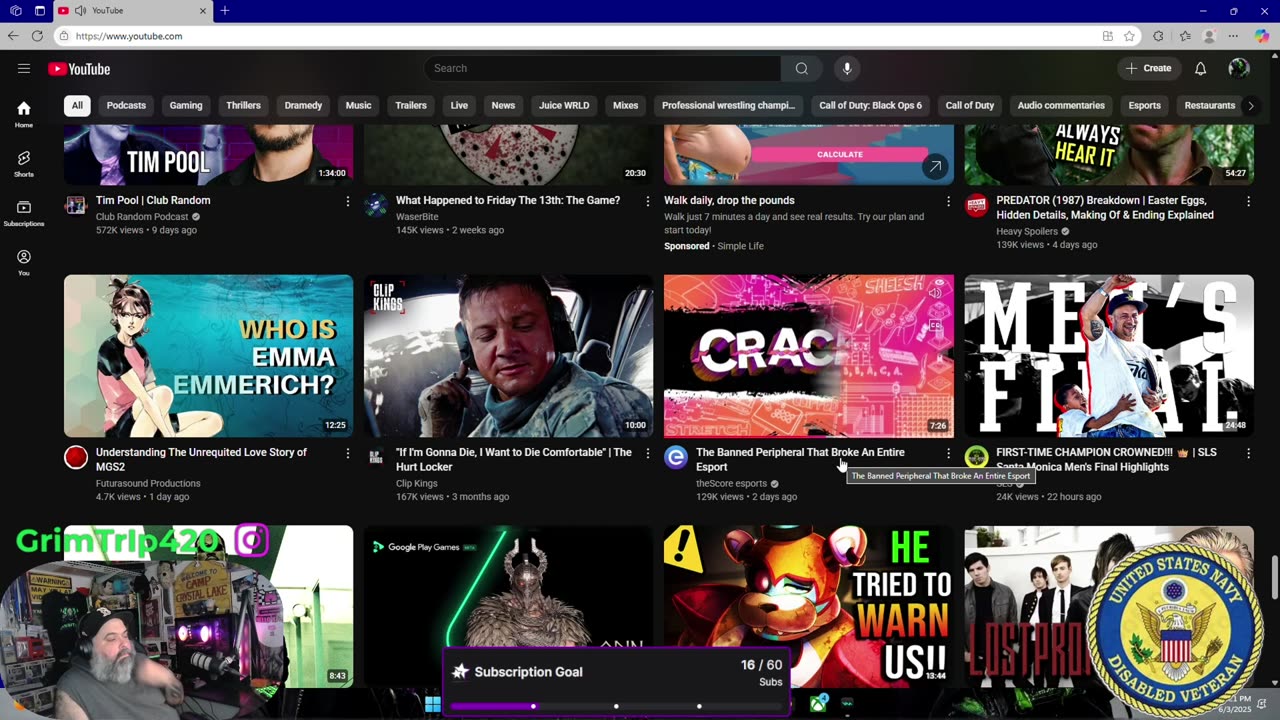Open theScore esports channel avatar
This screenshot has width=1280, height=720.
[x=676, y=458]
